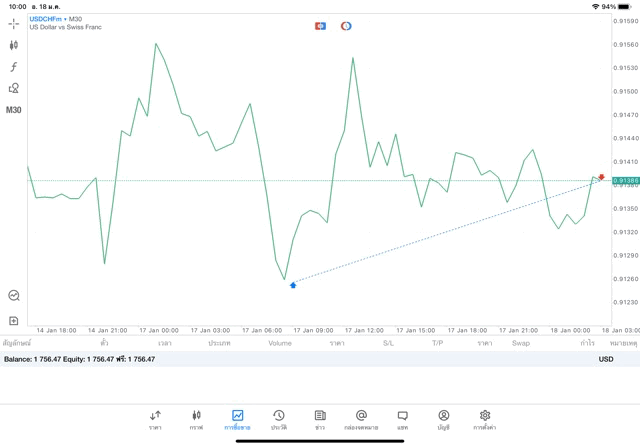Open the การตั้งค่า settings tab
Screen dimensions: 640x447
[x=485, y=419]
